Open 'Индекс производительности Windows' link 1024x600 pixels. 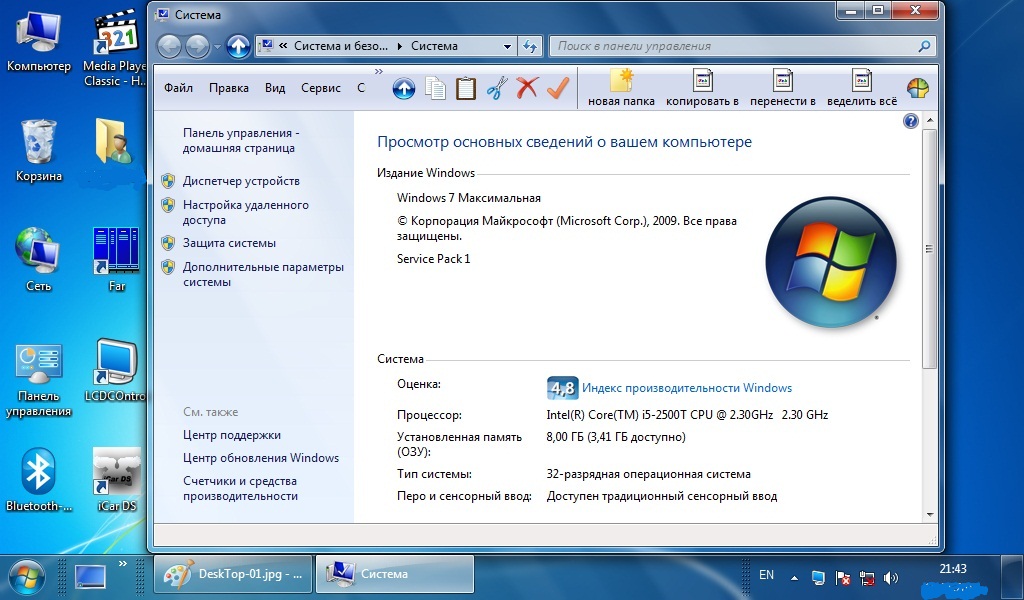[687, 388]
